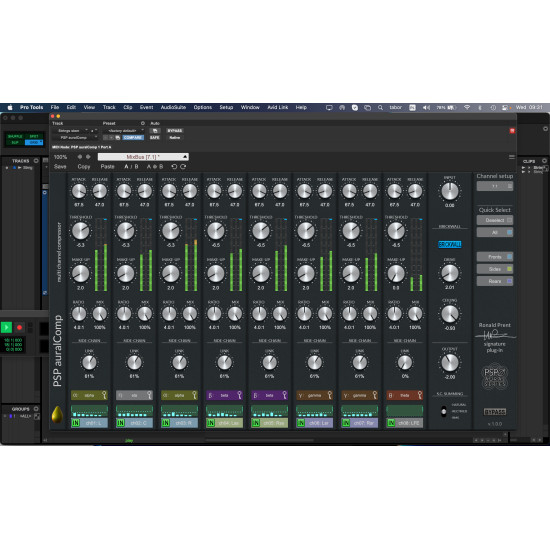Image resolution: width=550 pixels, height=550 pixels.
Task: Click the blue COMPARE button
Action: [x=133, y=138]
